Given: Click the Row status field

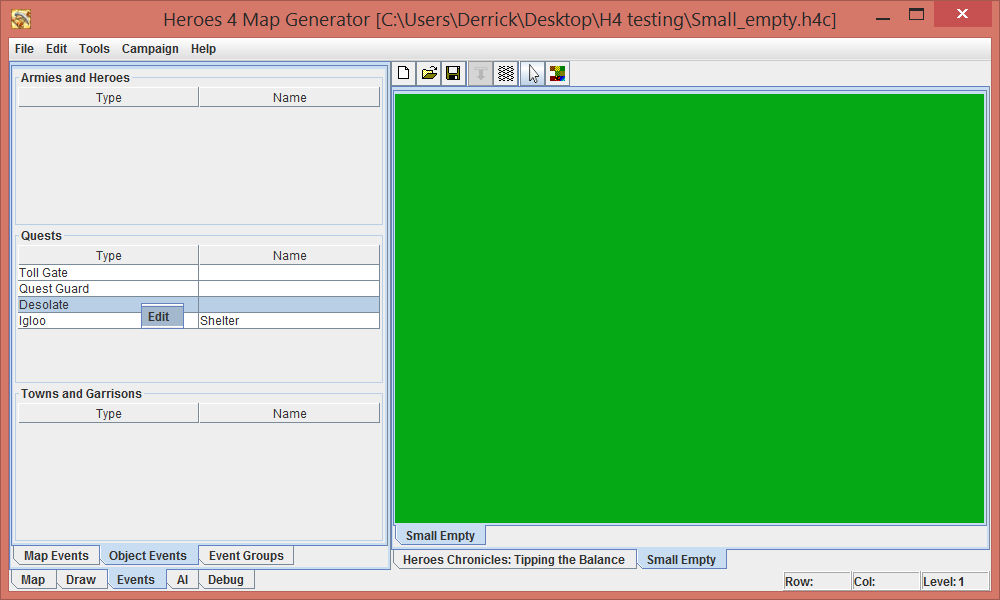Looking at the screenshot, I should (x=817, y=582).
